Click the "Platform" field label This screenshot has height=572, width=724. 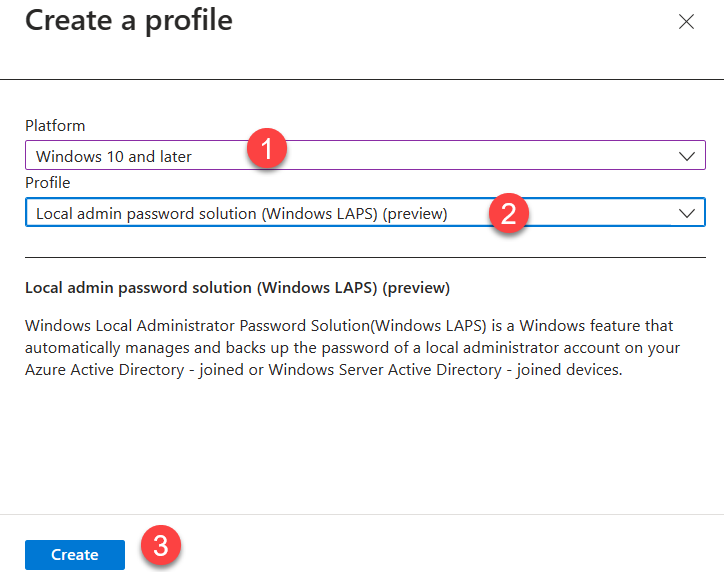[55, 126]
